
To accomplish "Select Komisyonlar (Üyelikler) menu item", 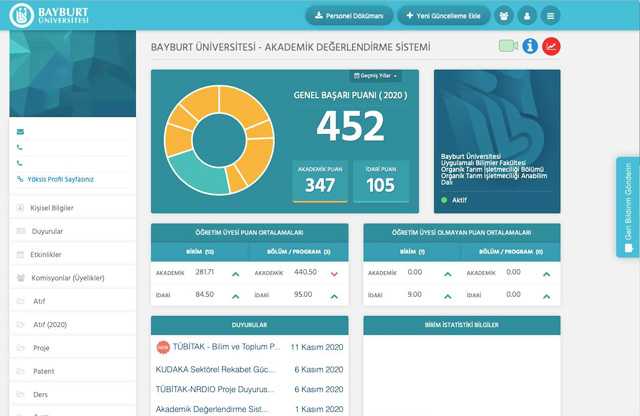I will point(69,278).
